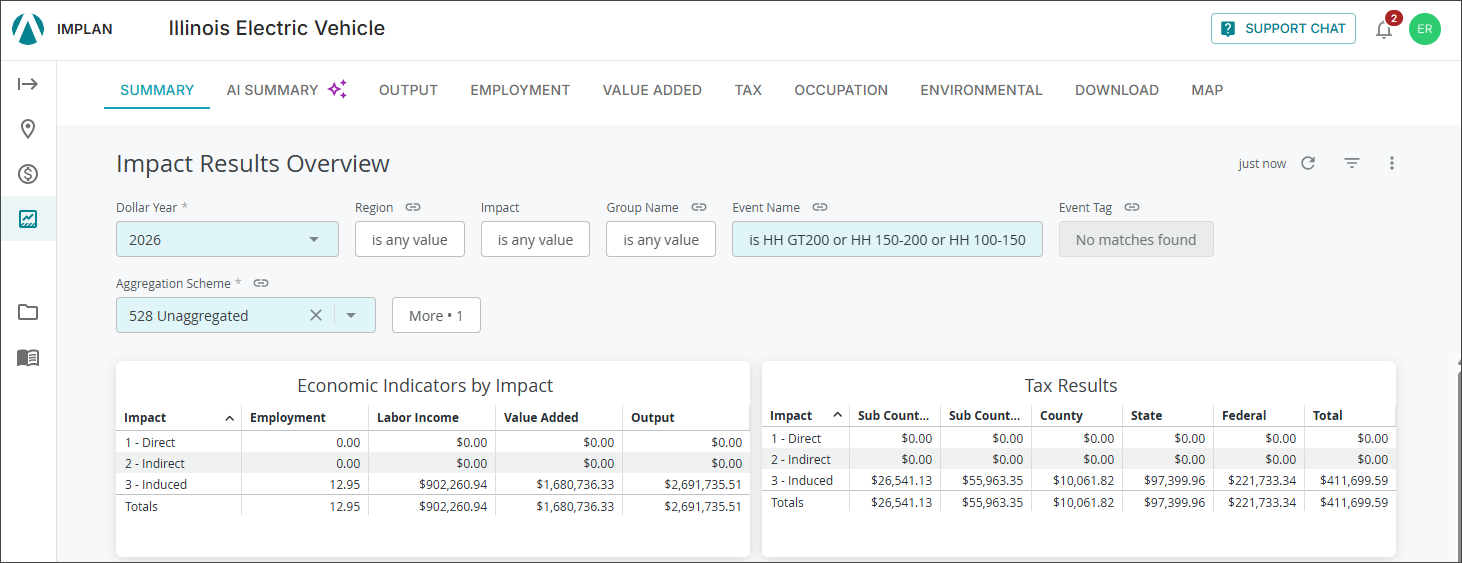Expand the left sidebar with arrow icon
The width and height of the screenshot is (1462, 563).
coord(28,84)
